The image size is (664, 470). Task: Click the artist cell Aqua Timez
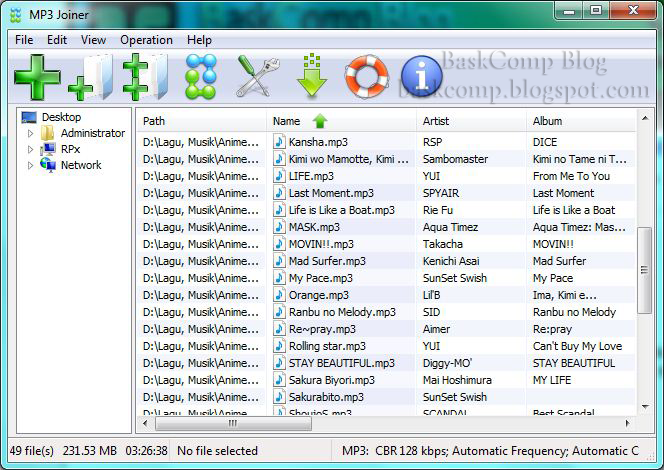(x=450, y=227)
